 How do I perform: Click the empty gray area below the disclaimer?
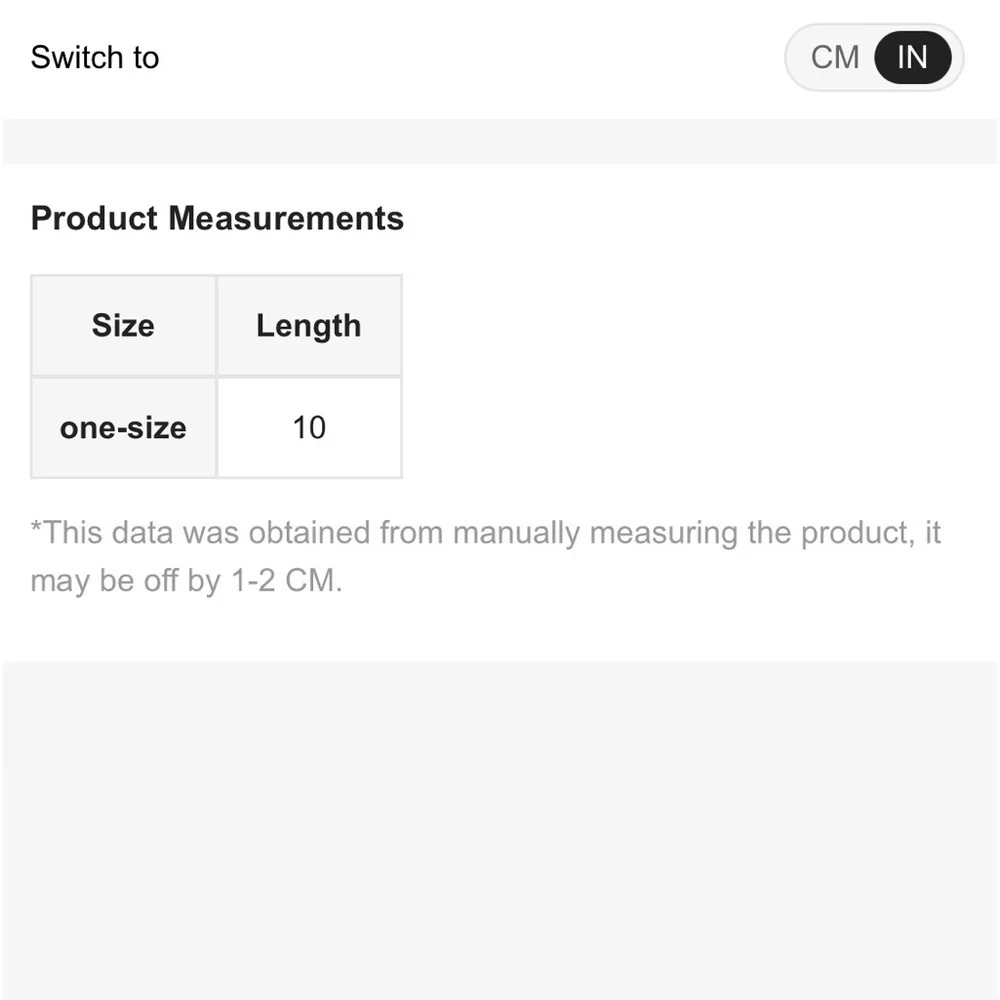(x=500, y=830)
